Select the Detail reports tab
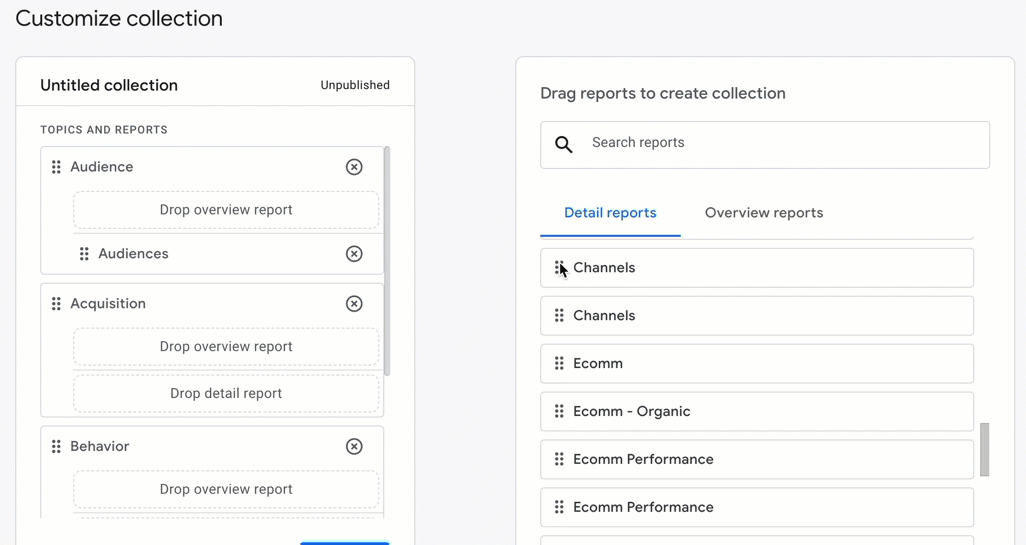This screenshot has height=545, width=1026. pyautogui.click(x=610, y=213)
